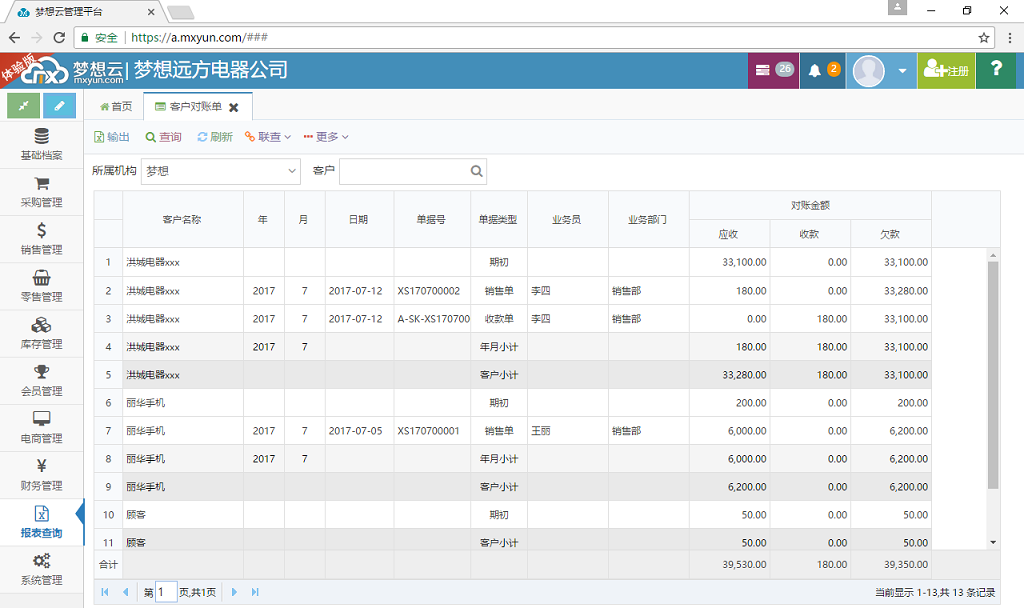Viewport: 1024px width, 608px height.
Task: Go back in the browser
Action: 14,38
